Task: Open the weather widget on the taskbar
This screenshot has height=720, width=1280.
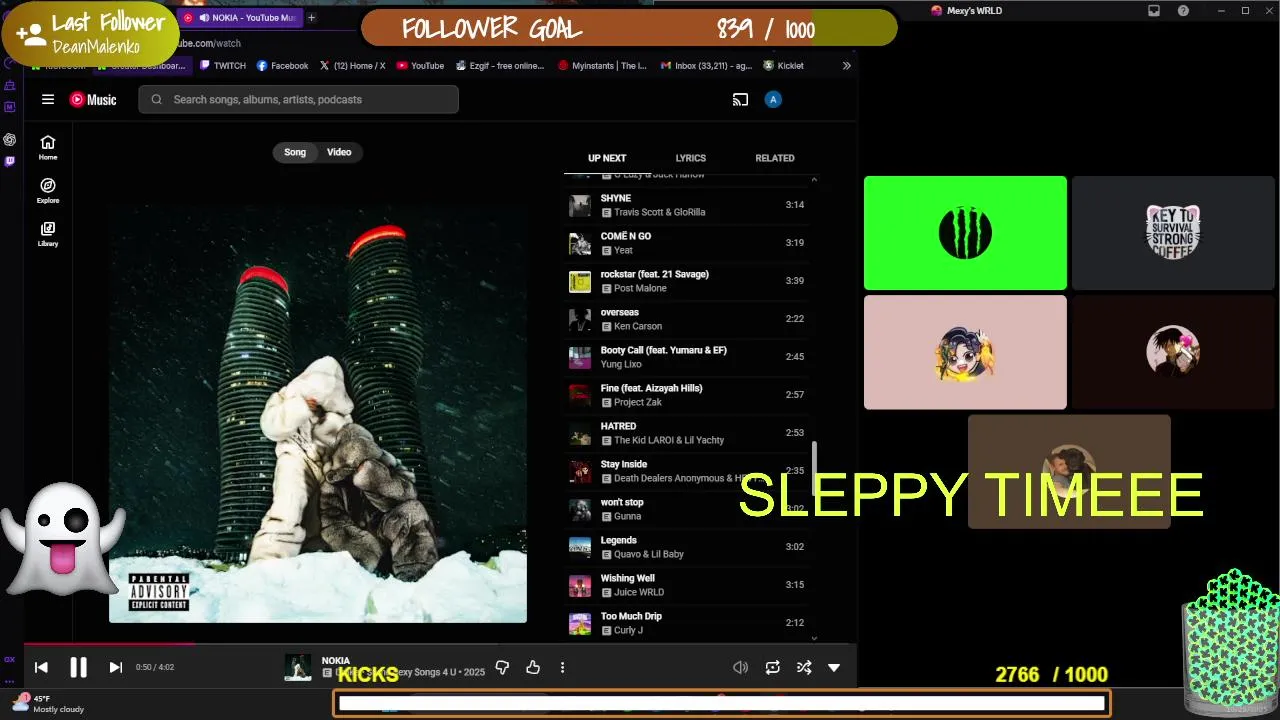Action: (x=48, y=703)
